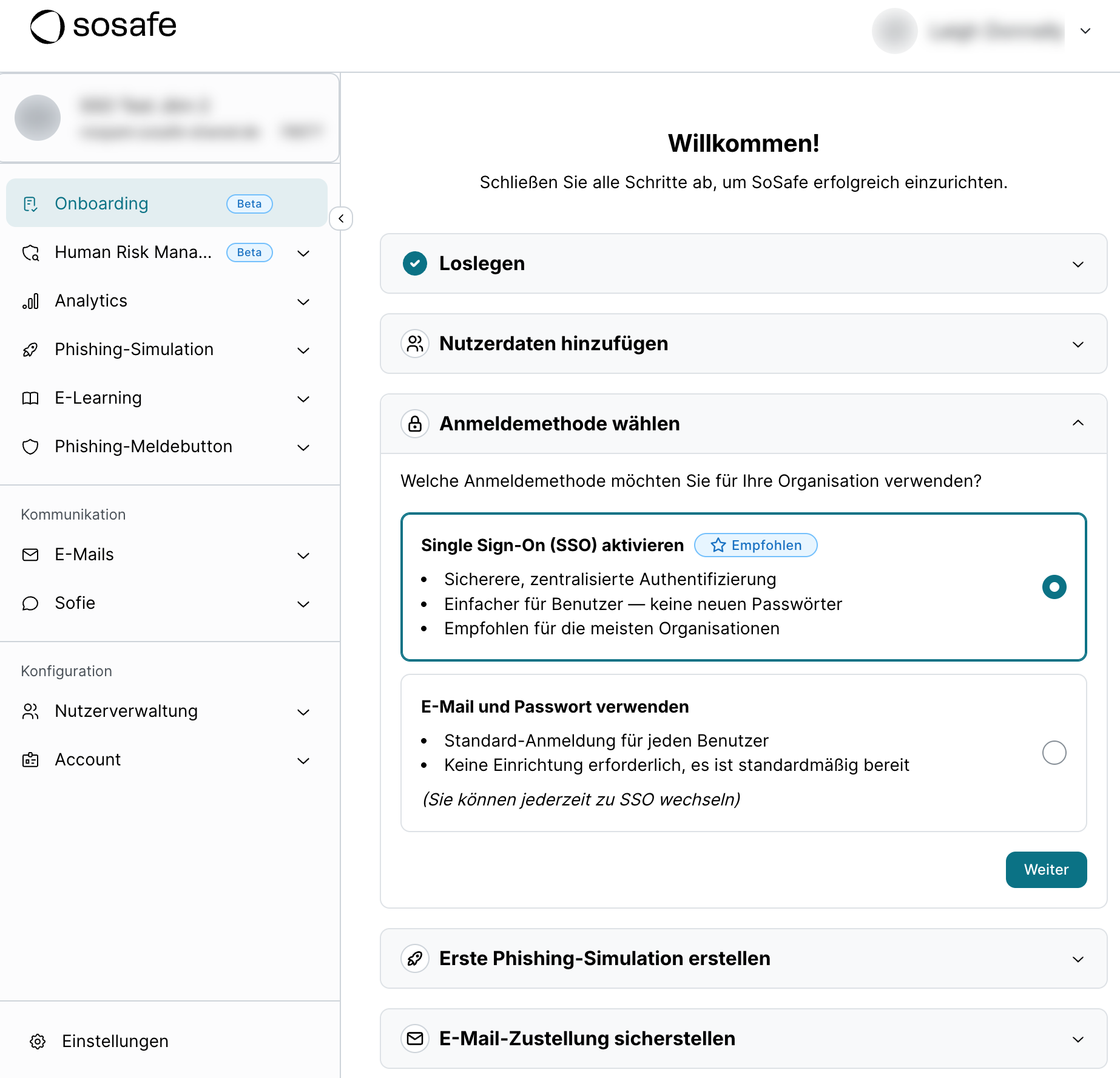Open the Onboarding menu item

(102, 203)
